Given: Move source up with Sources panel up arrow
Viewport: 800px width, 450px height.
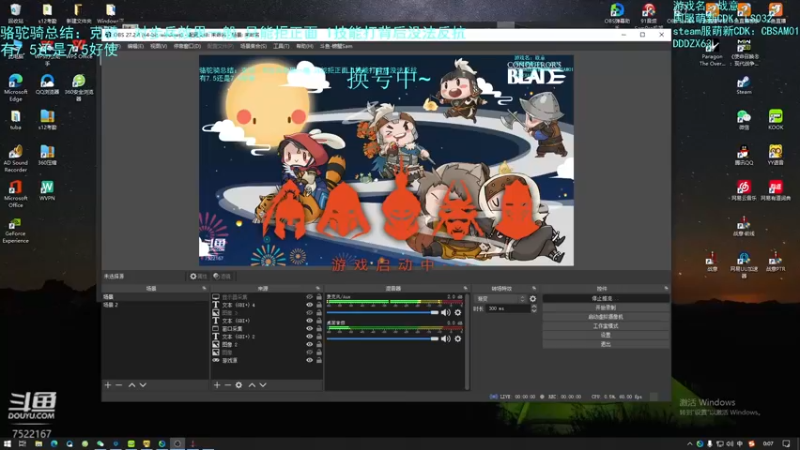Looking at the screenshot, I should (252, 385).
